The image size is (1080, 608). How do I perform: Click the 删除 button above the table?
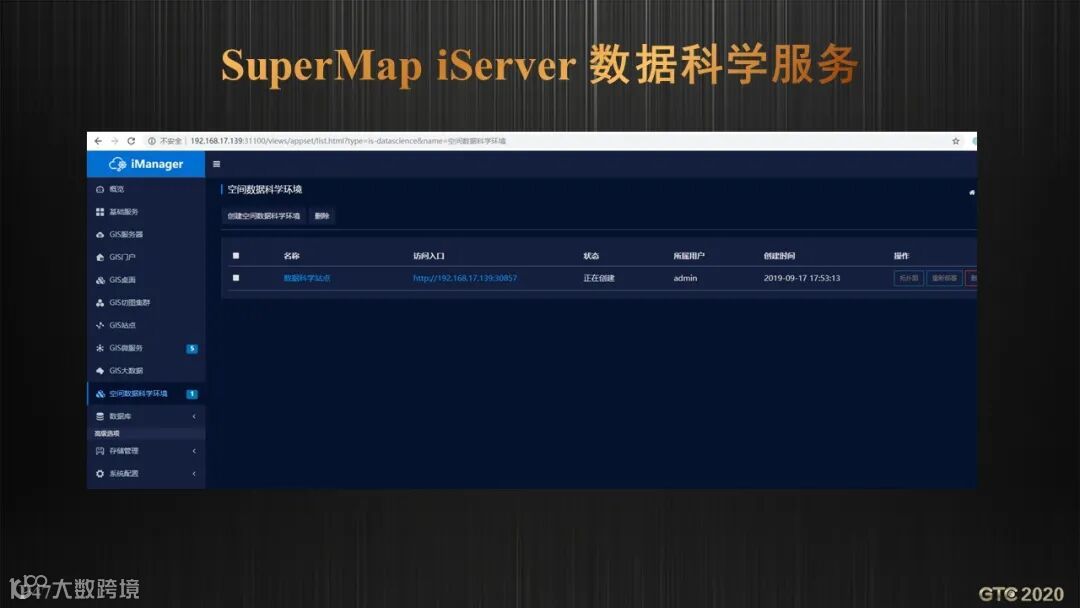click(322, 216)
